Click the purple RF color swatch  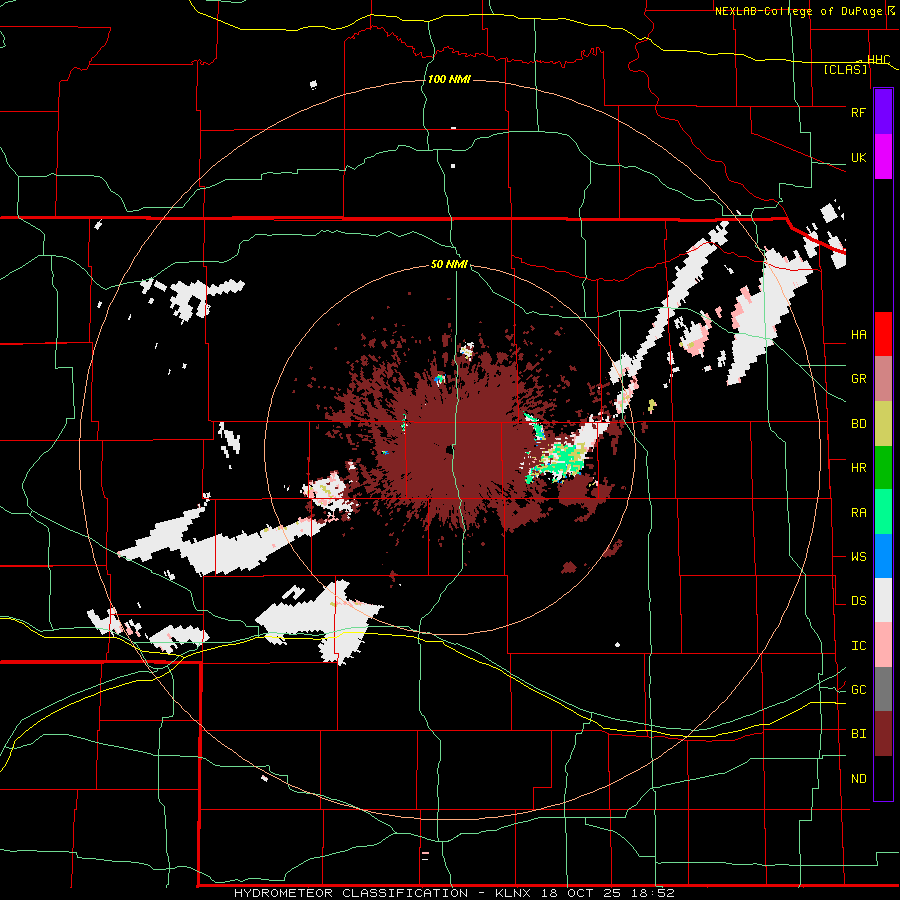883,111
